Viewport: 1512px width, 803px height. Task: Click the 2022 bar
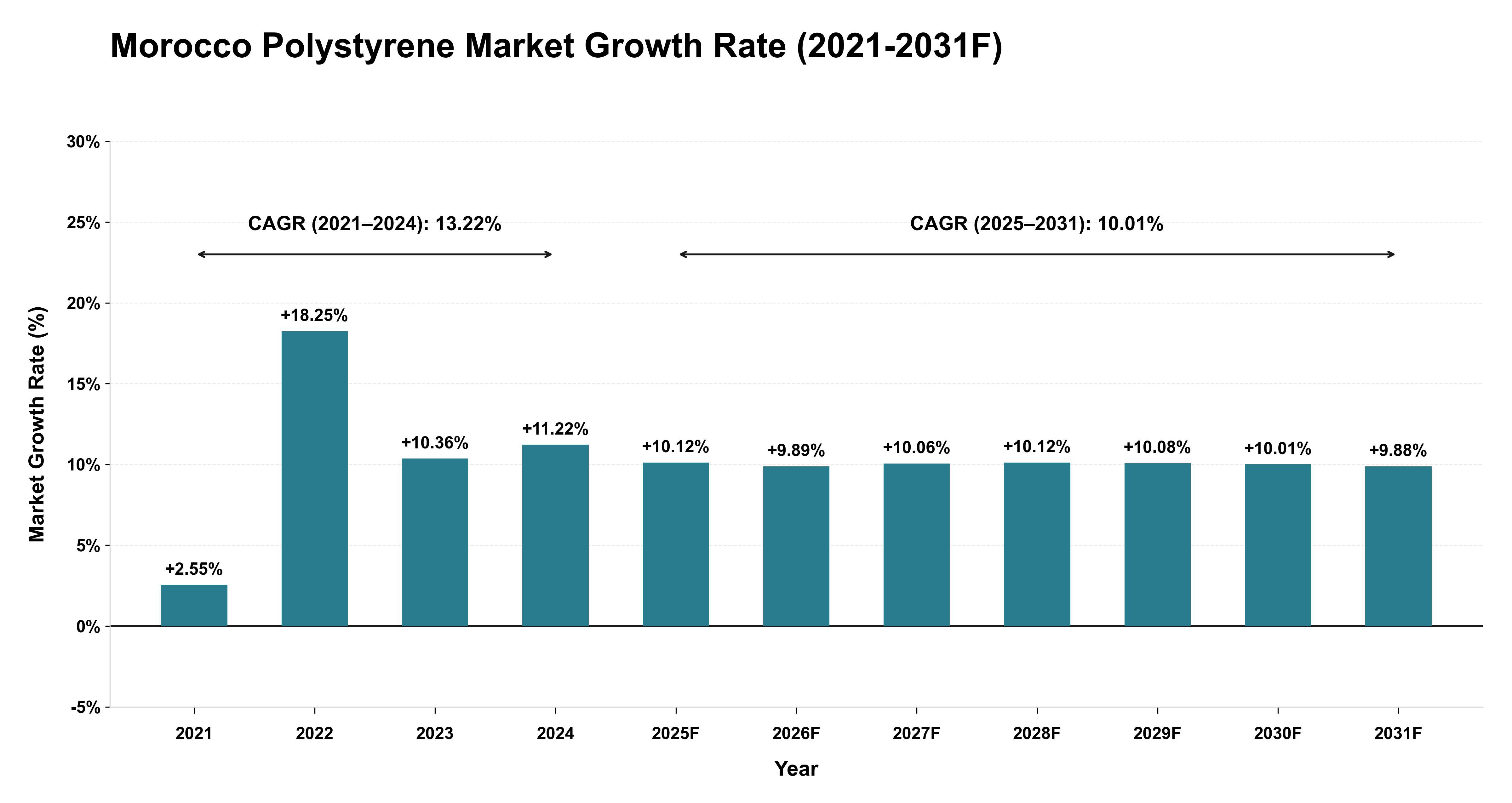(x=315, y=478)
